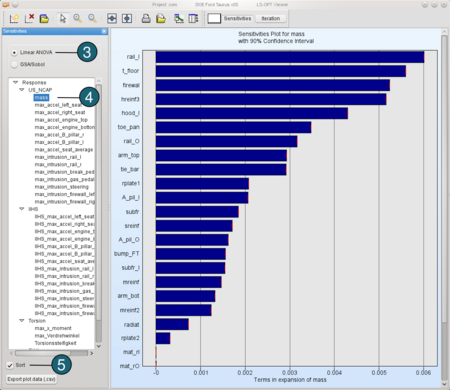
Task: Select max_intrusion_steering response
Action: click(62, 187)
